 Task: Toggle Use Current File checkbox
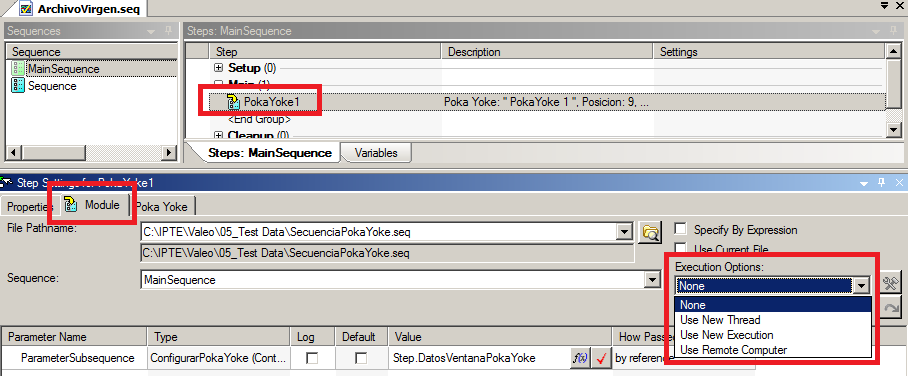680,249
